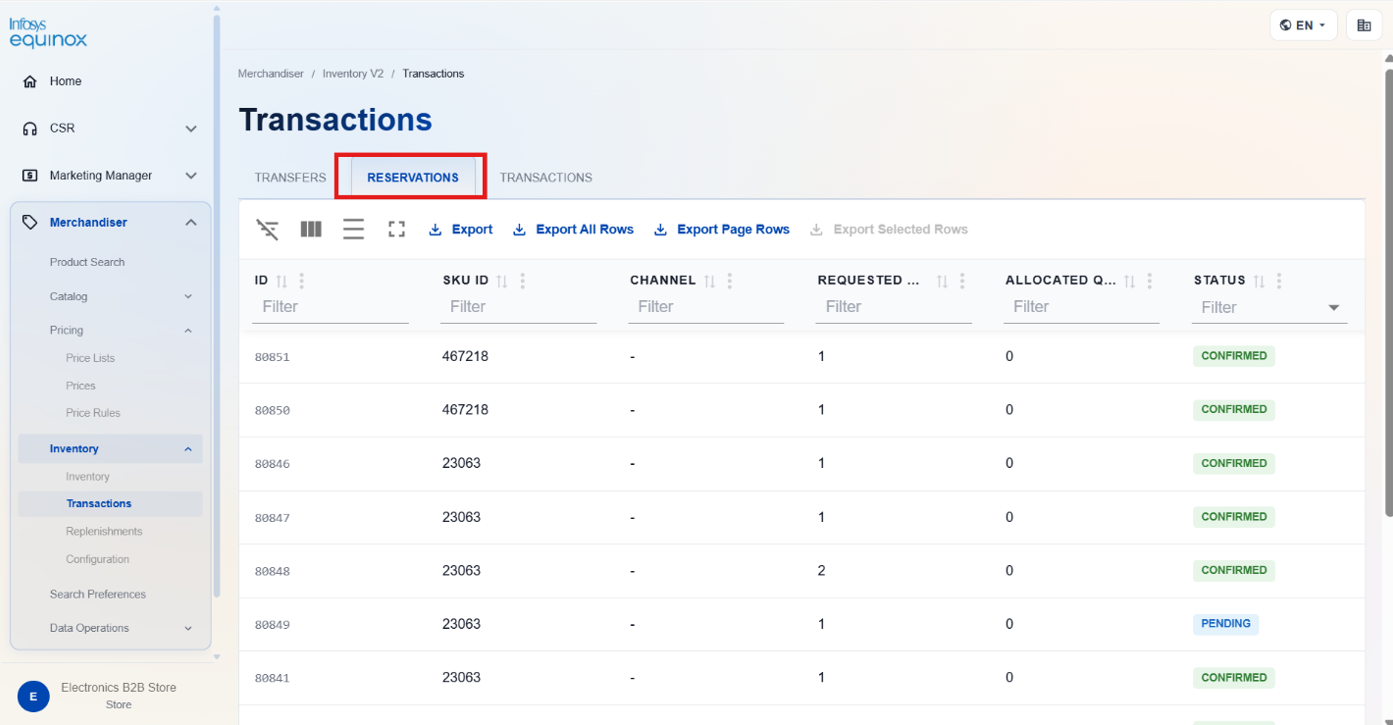This screenshot has height=725, width=1393.
Task: Click the CSR headset icon
Action: click(x=30, y=129)
